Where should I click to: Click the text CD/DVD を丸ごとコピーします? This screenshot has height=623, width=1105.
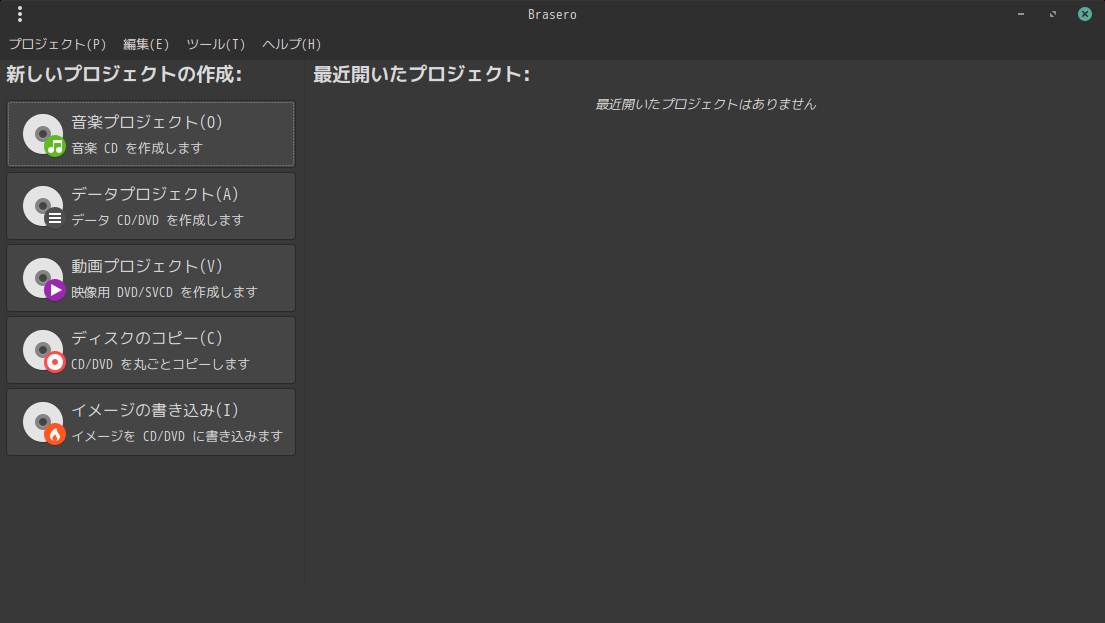pos(161,364)
